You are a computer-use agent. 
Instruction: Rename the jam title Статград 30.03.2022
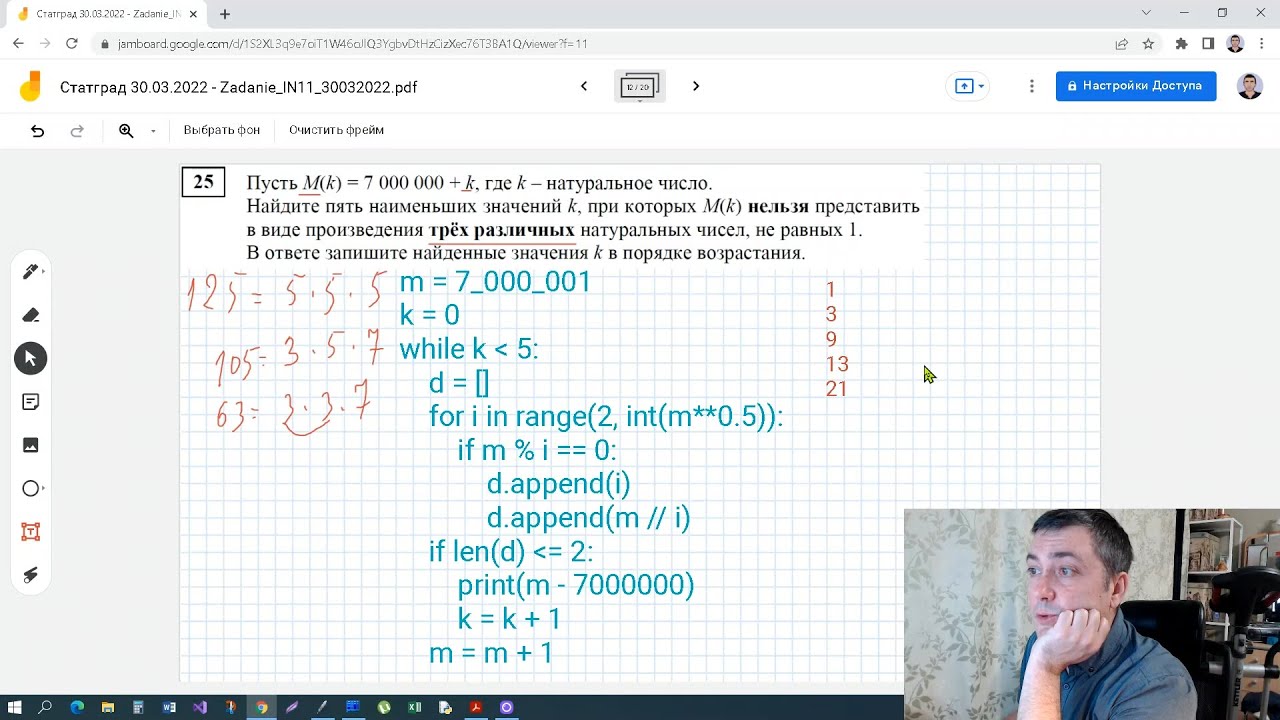[x=238, y=87]
